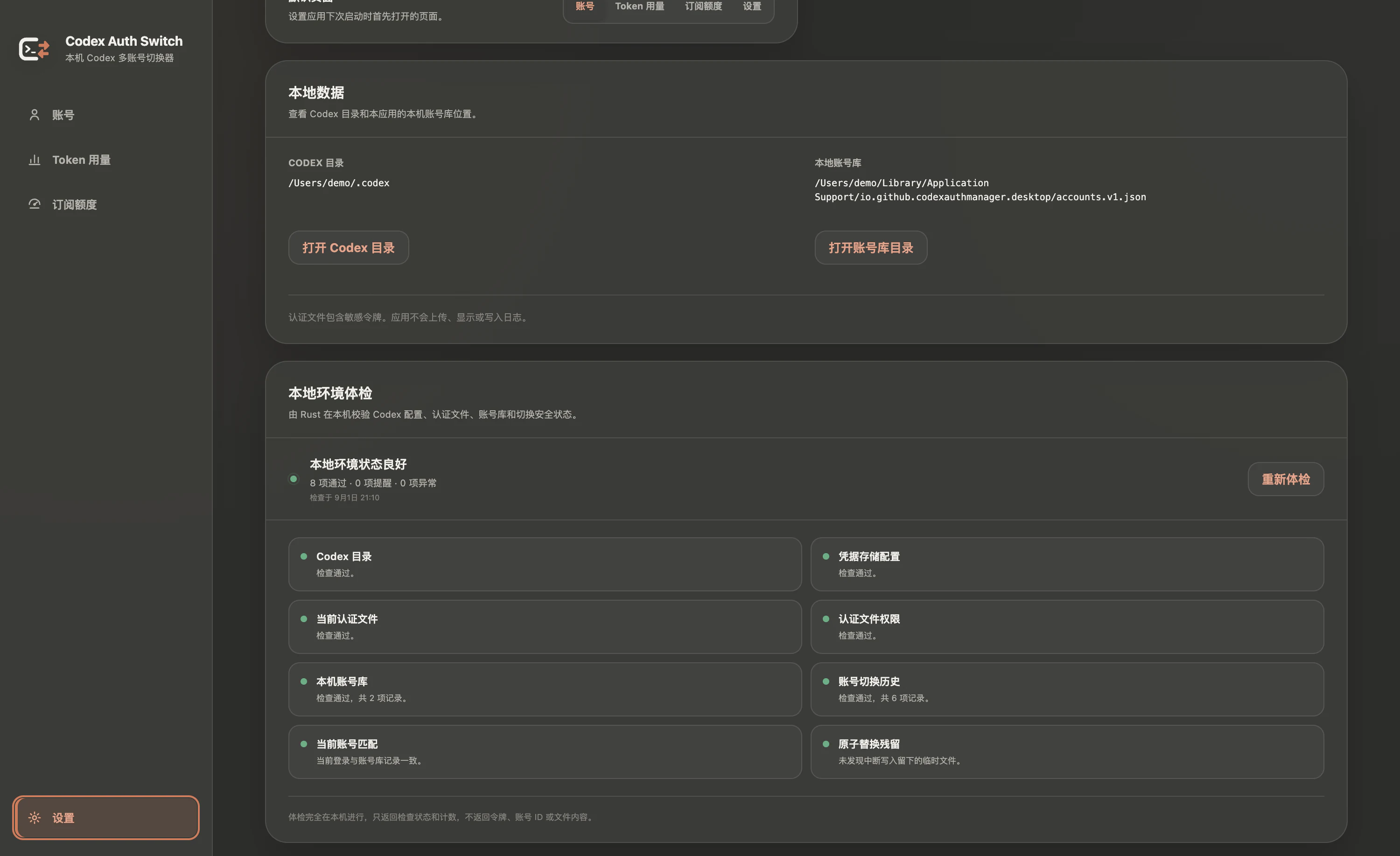This screenshot has width=1400, height=856.
Task: Select the 认证文件权限 check card
Action: (x=1067, y=626)
